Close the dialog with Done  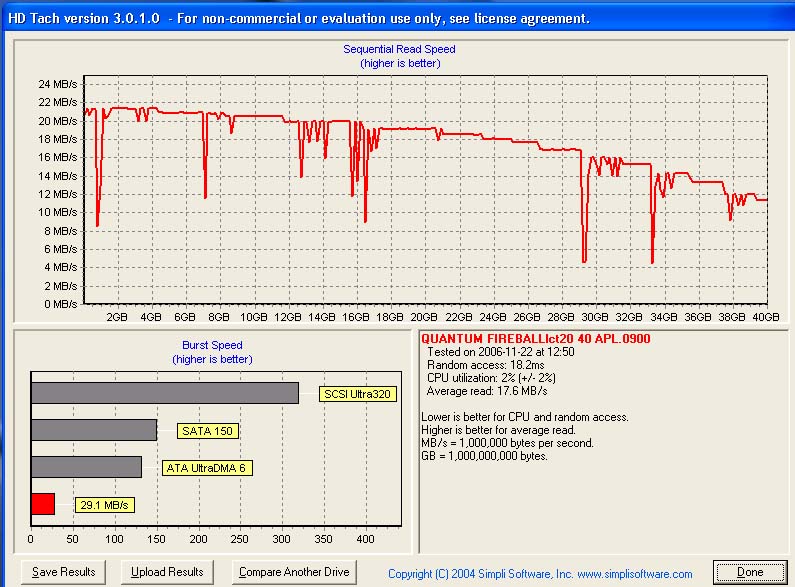pyautogui.click(x=750, y=573)
